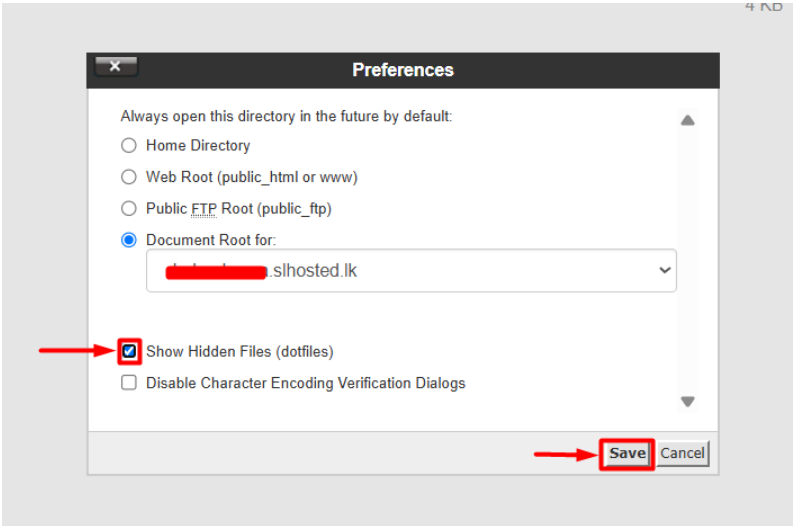Click the "Disable Character Encoding Verification Dialogs" label

pyautogui.click(x=305, y=383)
